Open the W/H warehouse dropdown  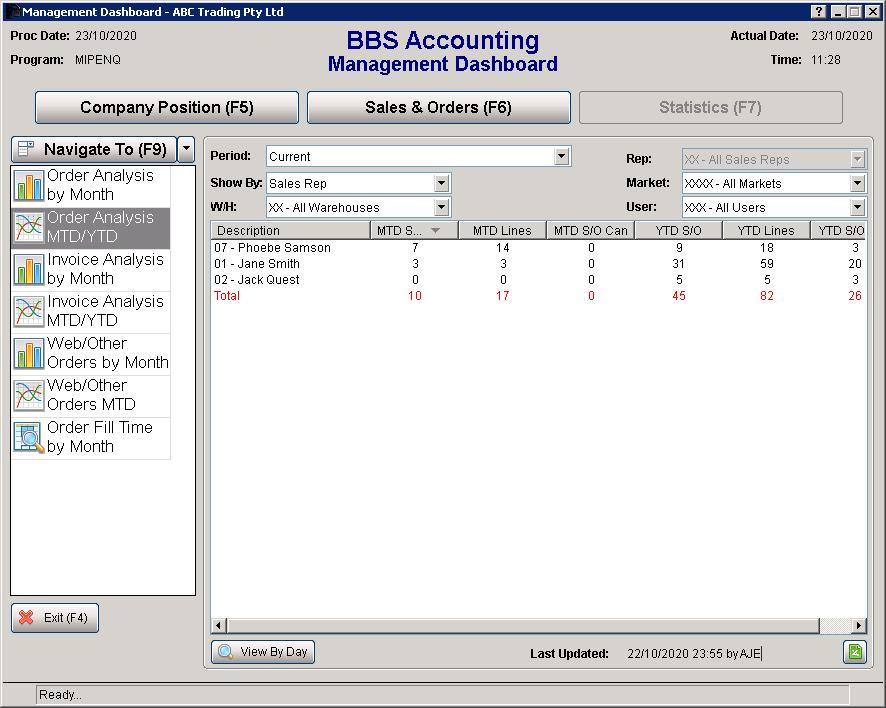click(441, 207)
